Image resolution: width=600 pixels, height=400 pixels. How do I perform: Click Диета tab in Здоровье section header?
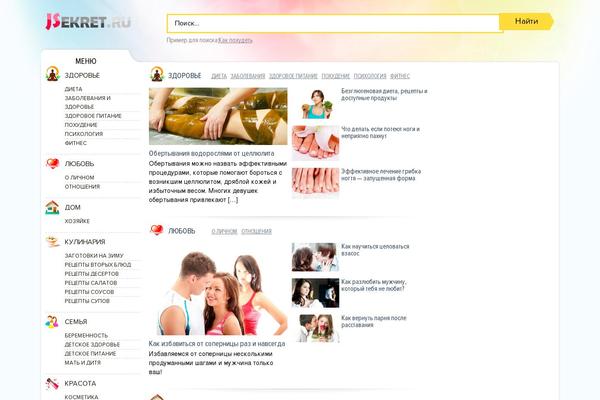click(x=219, y=76)
